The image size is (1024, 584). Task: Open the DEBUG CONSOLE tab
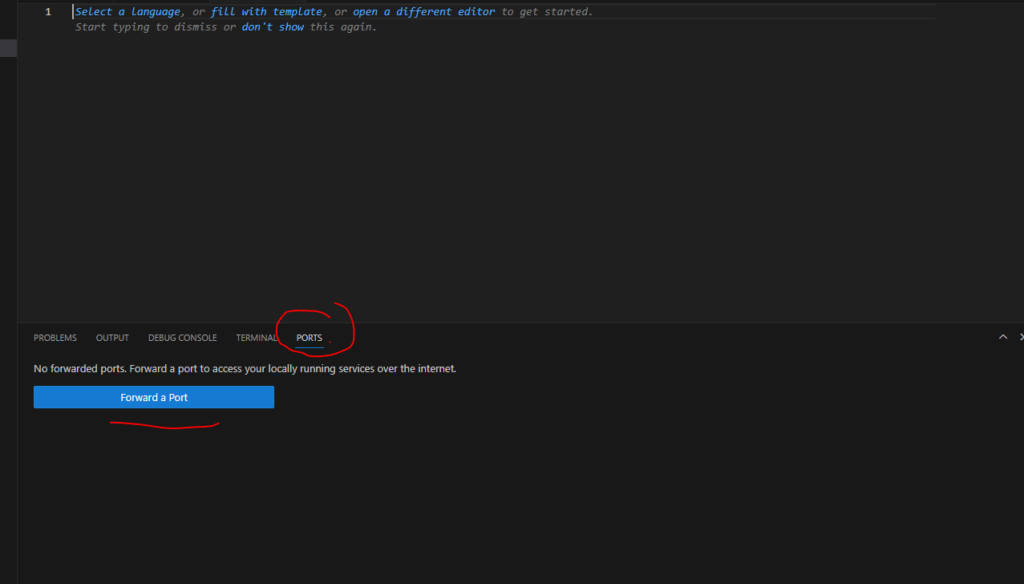pyautogui.click(x=182, y=337)
